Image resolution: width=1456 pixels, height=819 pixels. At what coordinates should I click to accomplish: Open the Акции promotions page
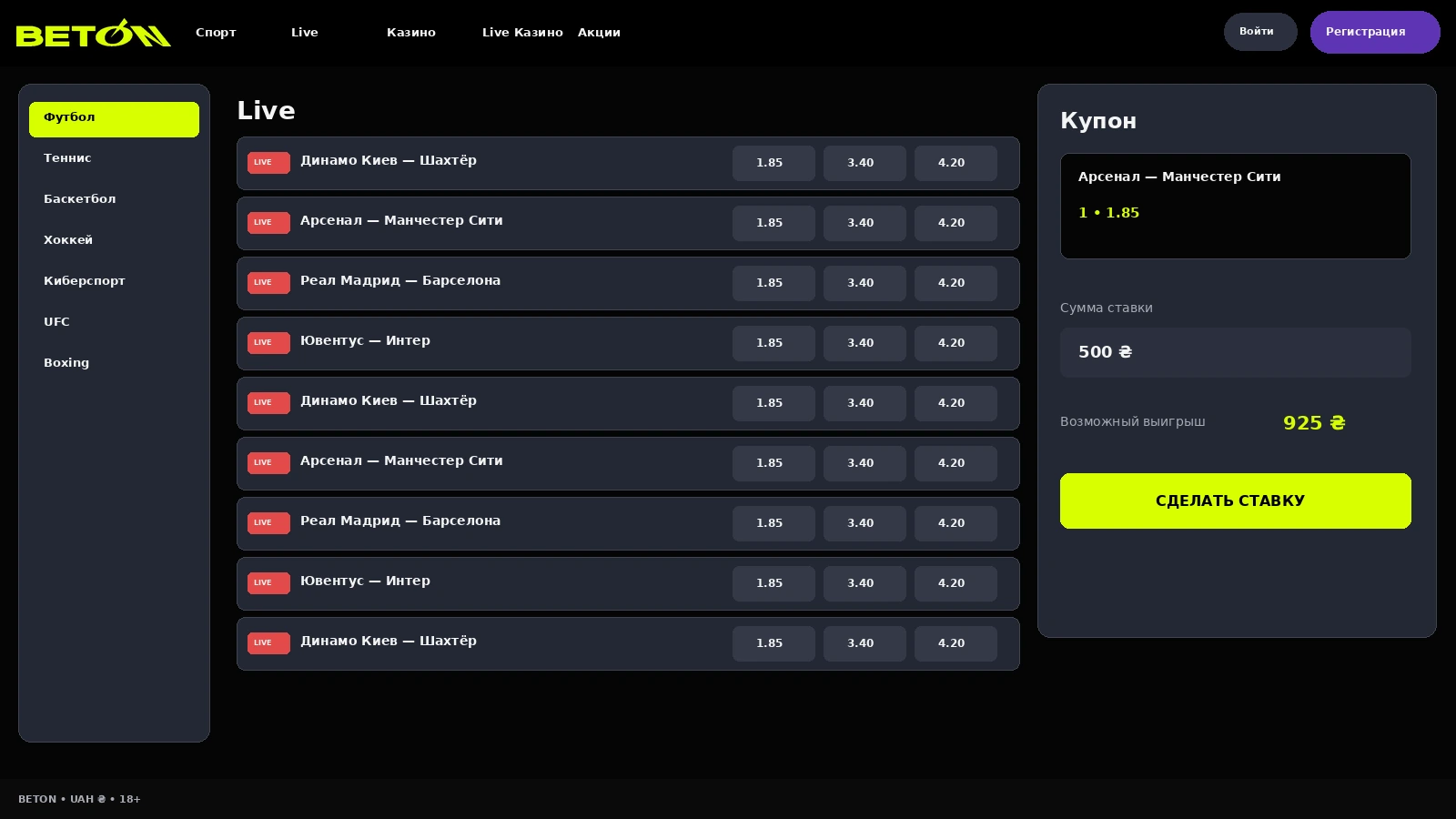coord(599,33)
